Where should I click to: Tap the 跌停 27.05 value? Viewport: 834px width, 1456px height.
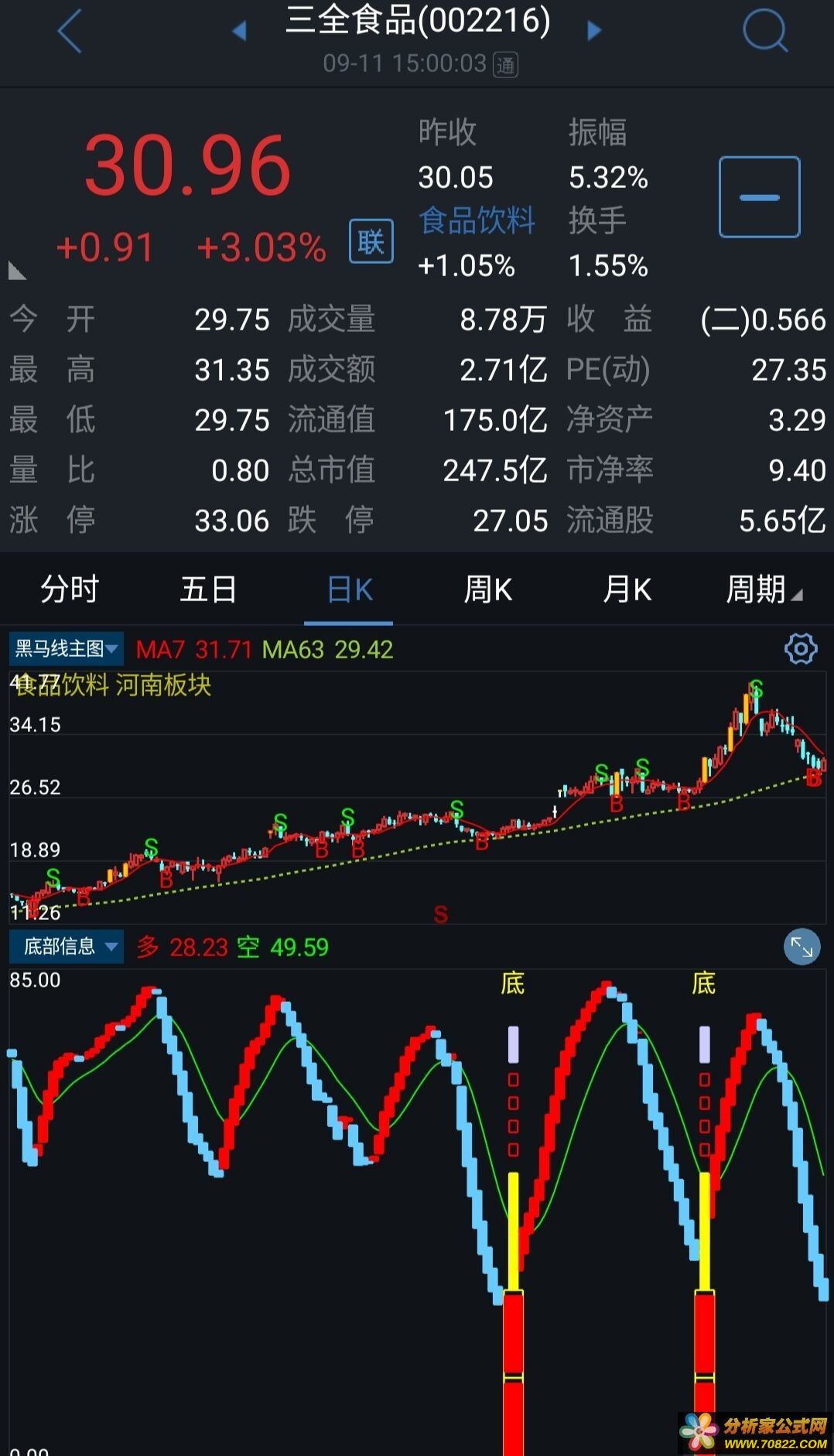(x=510, y=521)
